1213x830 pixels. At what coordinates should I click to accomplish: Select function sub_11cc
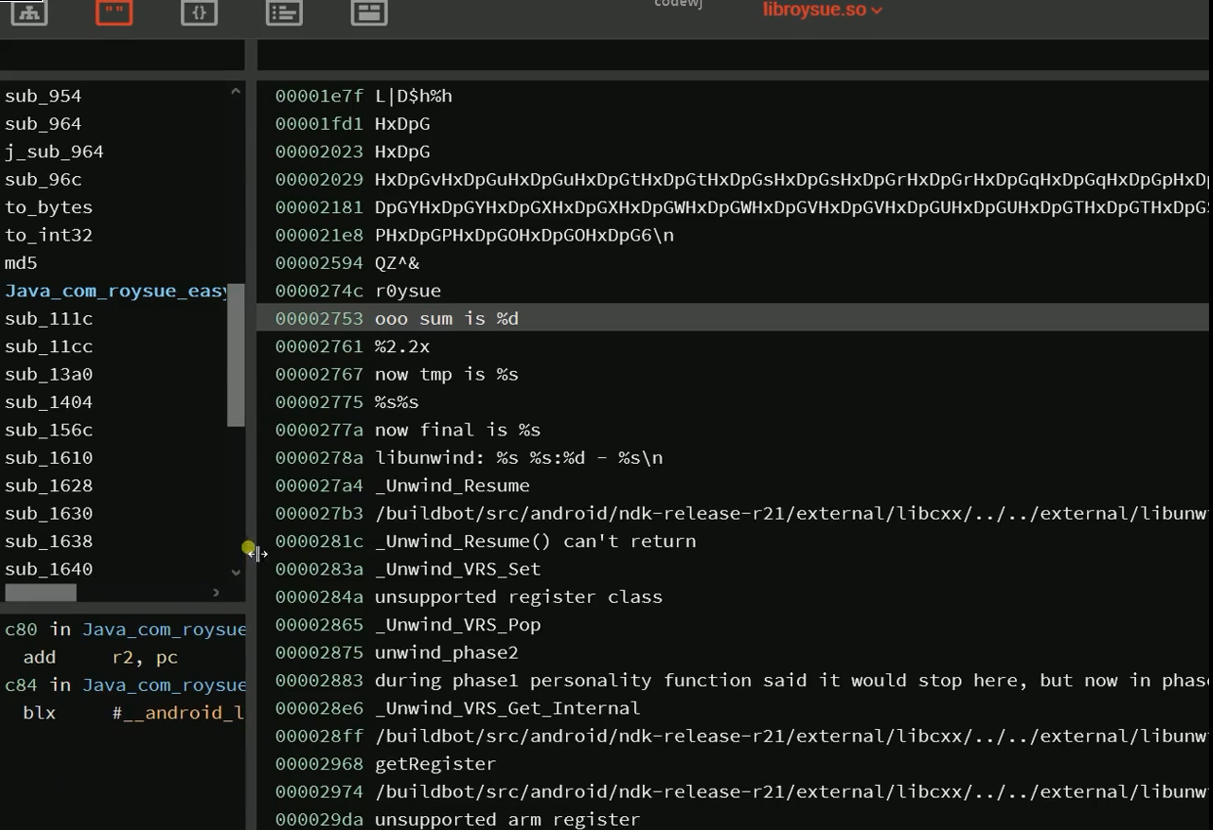[x=48, y=346]
